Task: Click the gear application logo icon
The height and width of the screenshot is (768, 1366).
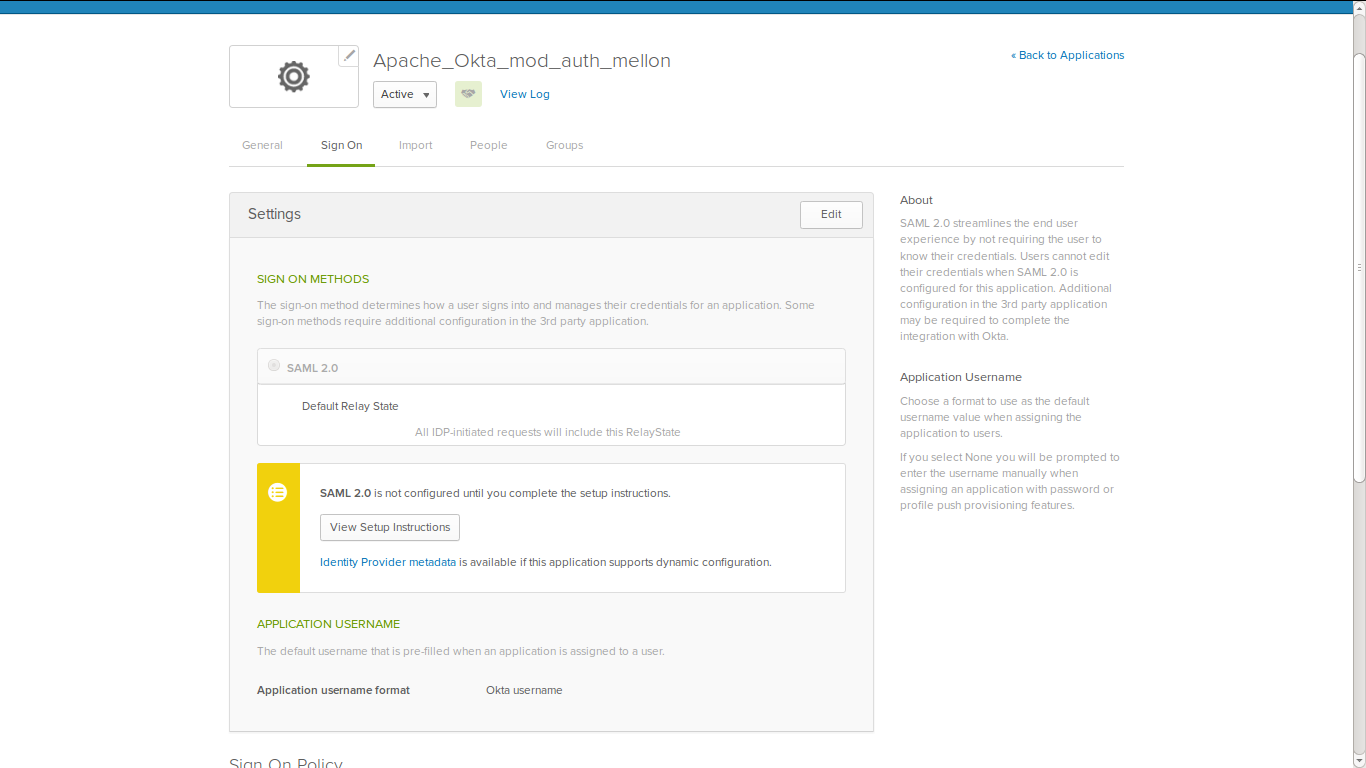Action: [294, 77]
